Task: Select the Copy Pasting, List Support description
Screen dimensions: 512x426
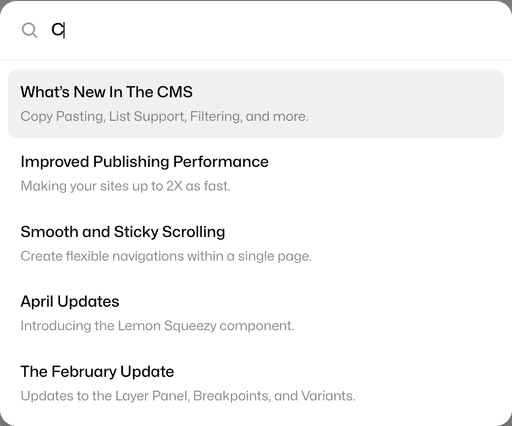Action: coord(164,116)
